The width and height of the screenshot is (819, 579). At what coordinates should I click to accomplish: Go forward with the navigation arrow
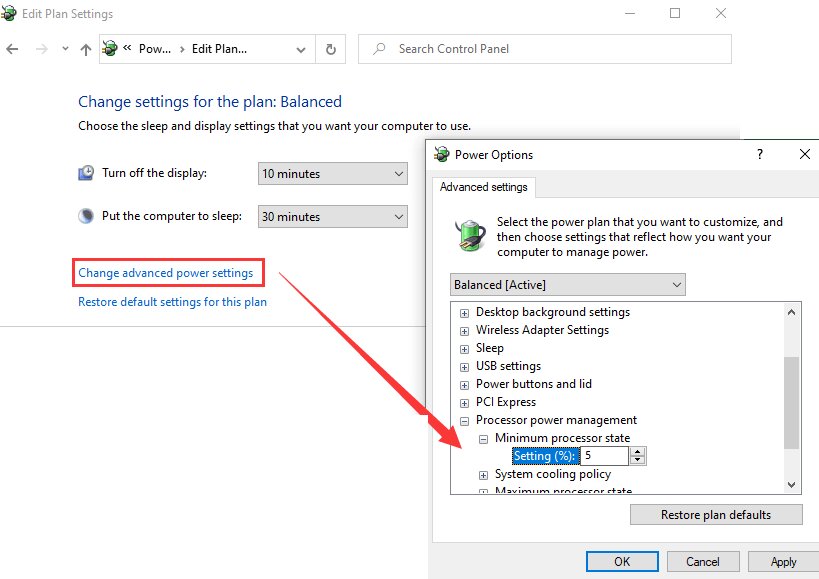click(41, 49)
